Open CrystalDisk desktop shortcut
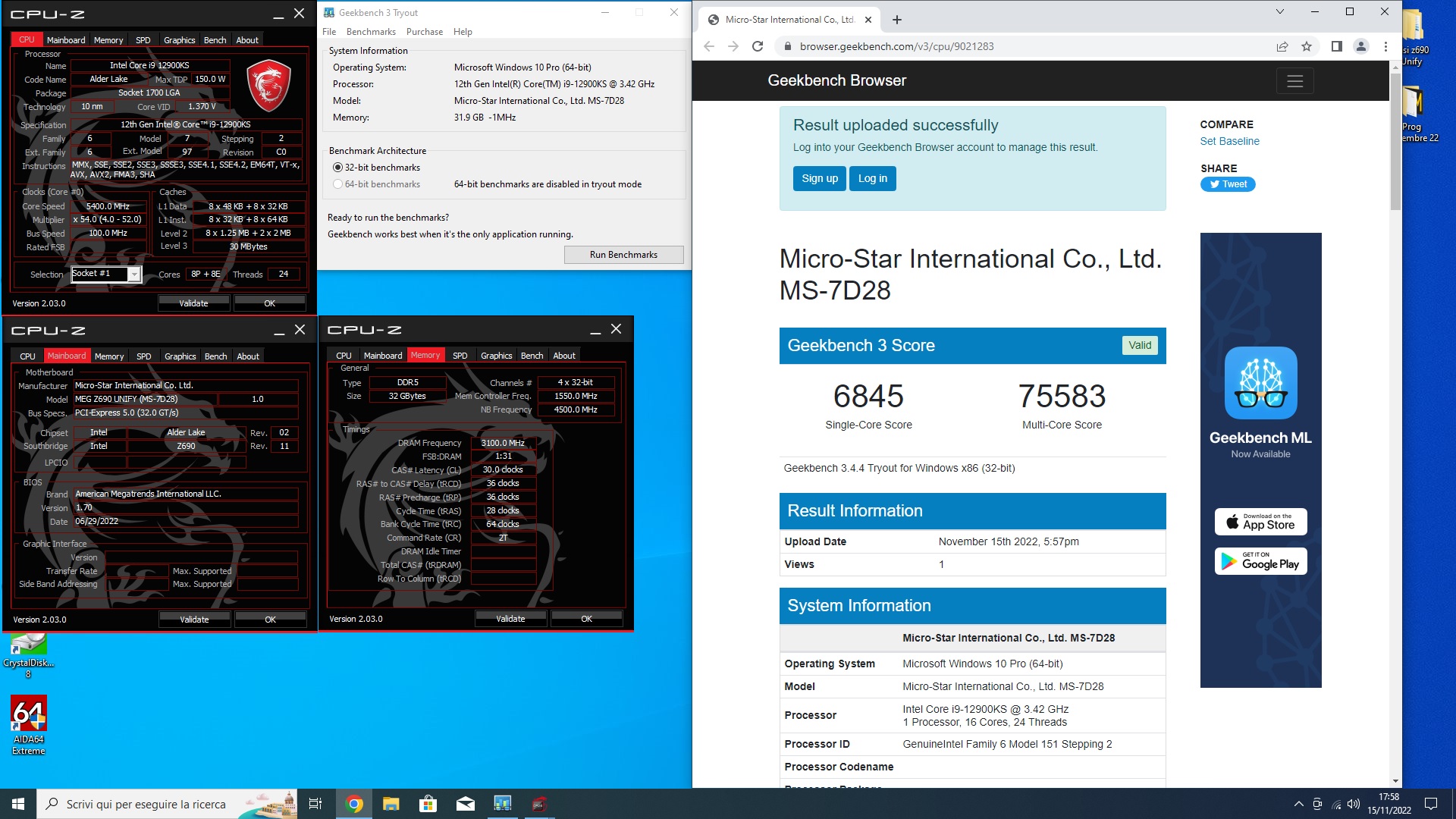This screenshot has width=1456, height=819. click(x=29, y=656)
